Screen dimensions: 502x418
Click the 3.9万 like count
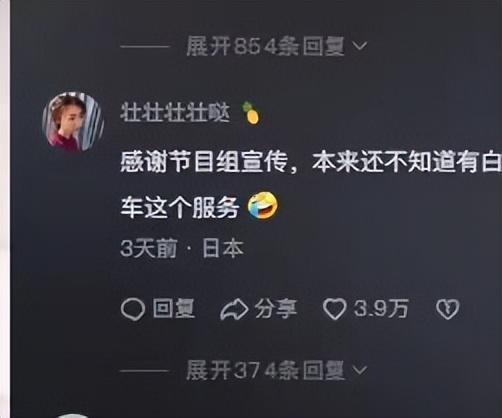pos(381,309)
